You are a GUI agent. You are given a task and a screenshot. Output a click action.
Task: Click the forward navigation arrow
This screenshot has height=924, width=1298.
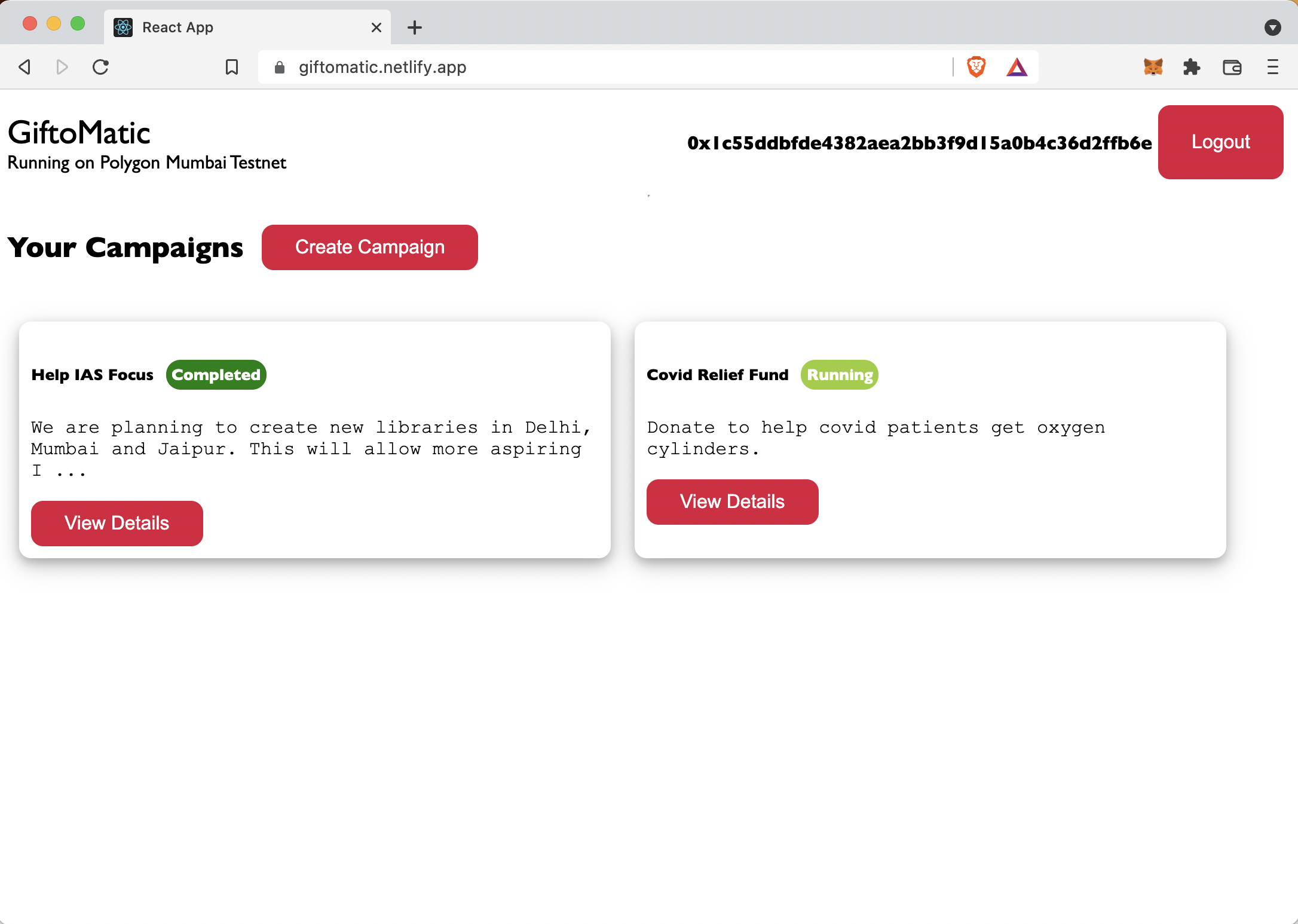click(x=62, y=67)
